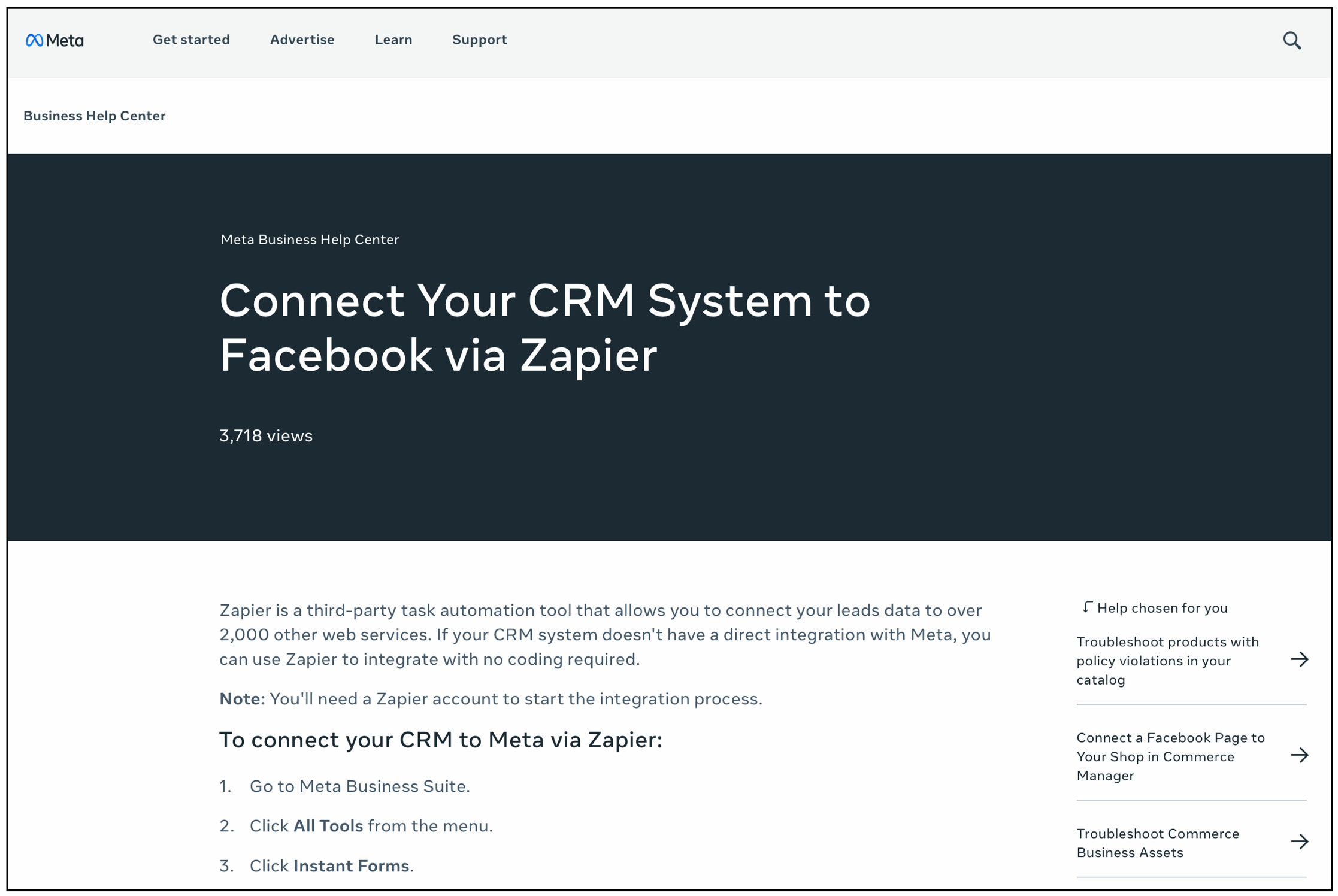The height and width of the screenshot is (896, 1338).
Task: Click the All Tools bold text
Action: [328, 825]
